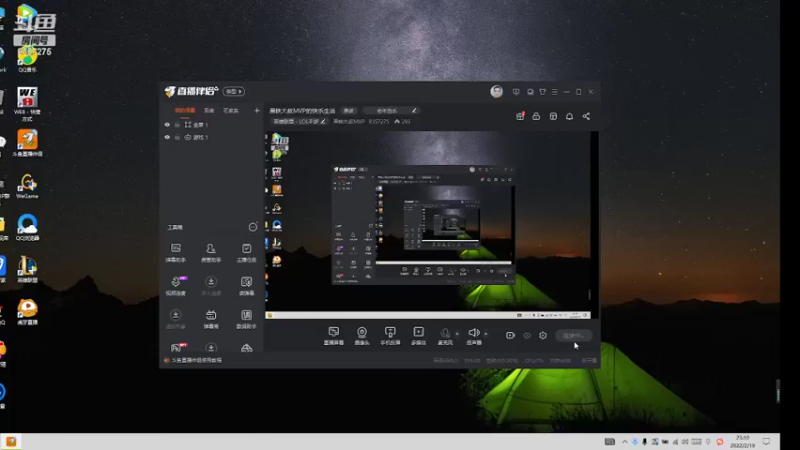This screenshot has height=450, width=800.
Task: Open the 弹幕秀 TV icon tool
Action: tap(211, 319)
